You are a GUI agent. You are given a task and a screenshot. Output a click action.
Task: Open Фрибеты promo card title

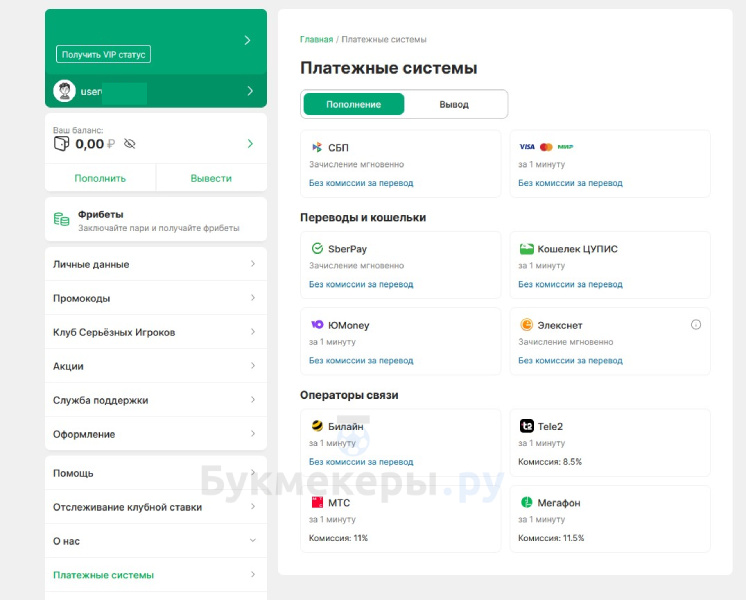click(x=100, y=215)
